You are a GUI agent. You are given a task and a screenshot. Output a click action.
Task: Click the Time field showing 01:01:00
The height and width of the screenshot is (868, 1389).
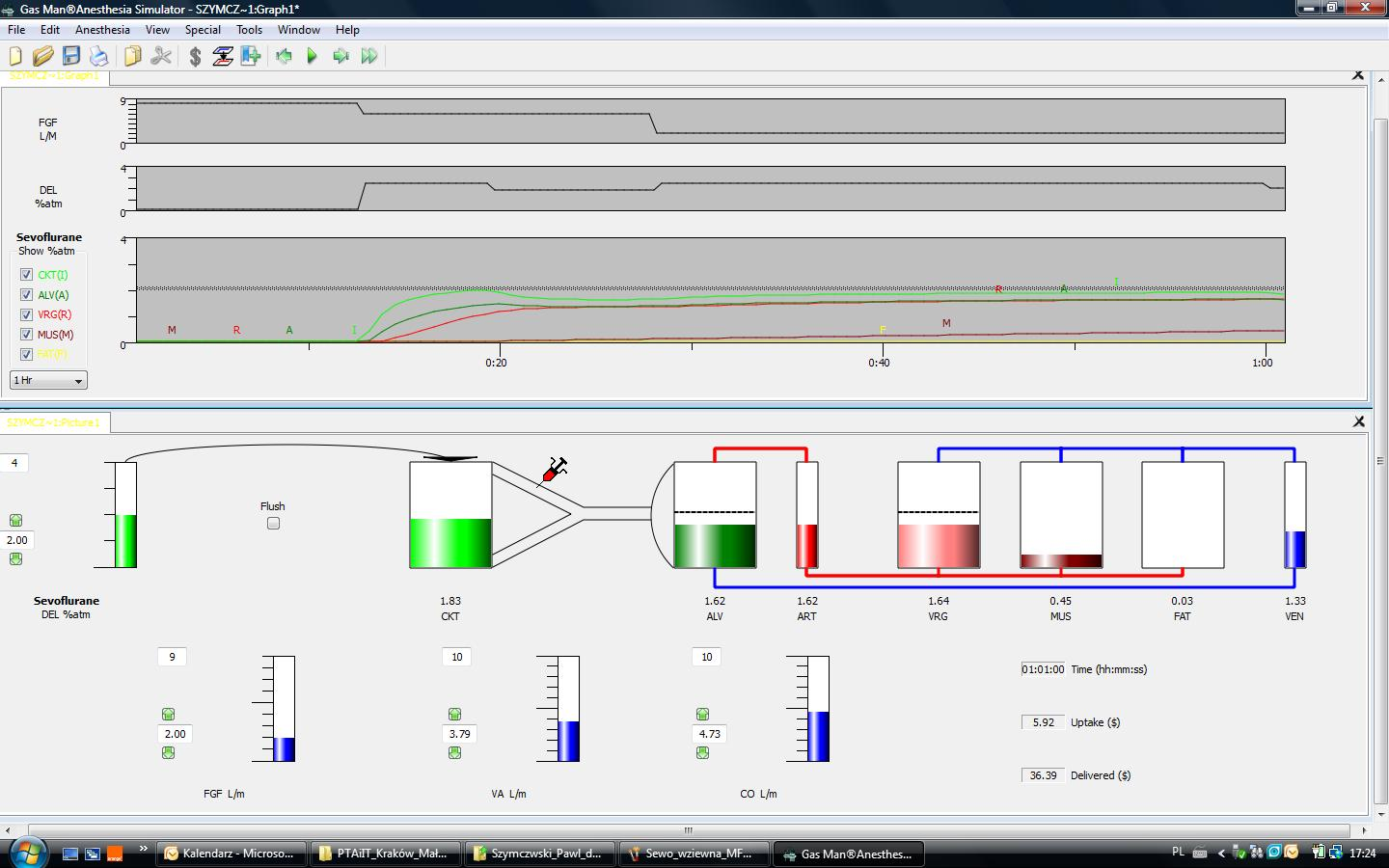click(x=1043, y=669)
